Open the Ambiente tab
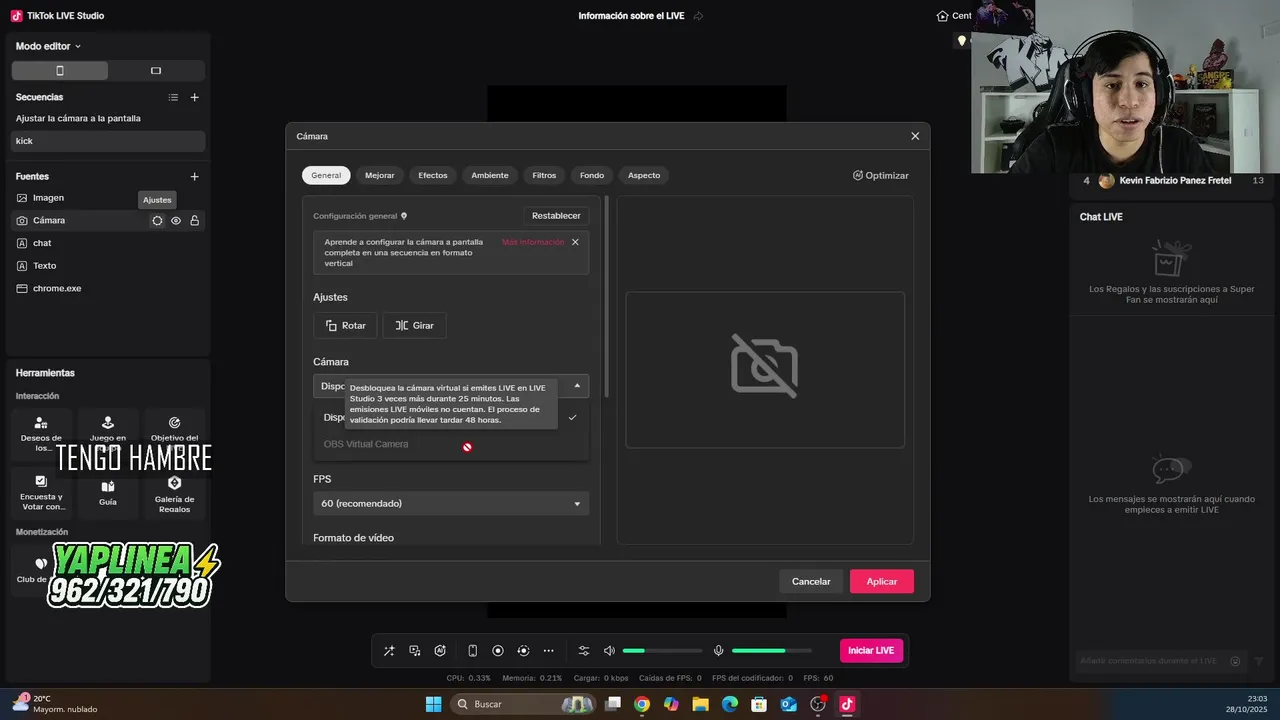Screen dimensions: 1280x720 490,175
